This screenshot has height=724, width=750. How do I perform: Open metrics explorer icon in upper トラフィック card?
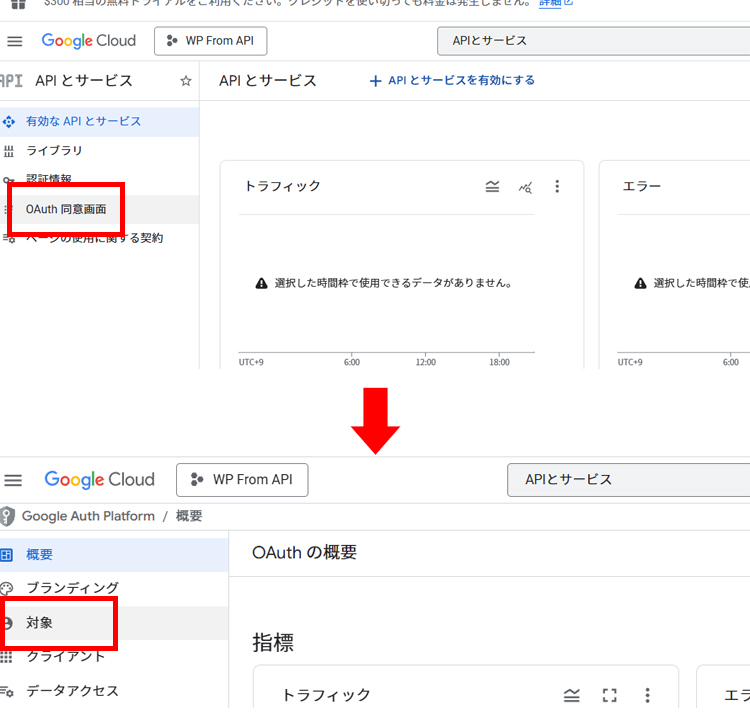pyautogui.click(x=525, y=186)
